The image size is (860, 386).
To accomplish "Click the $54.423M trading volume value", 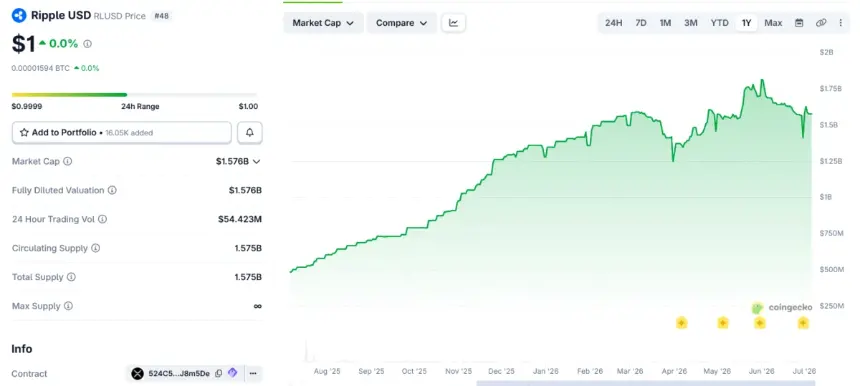I will [x=240, y=219].
